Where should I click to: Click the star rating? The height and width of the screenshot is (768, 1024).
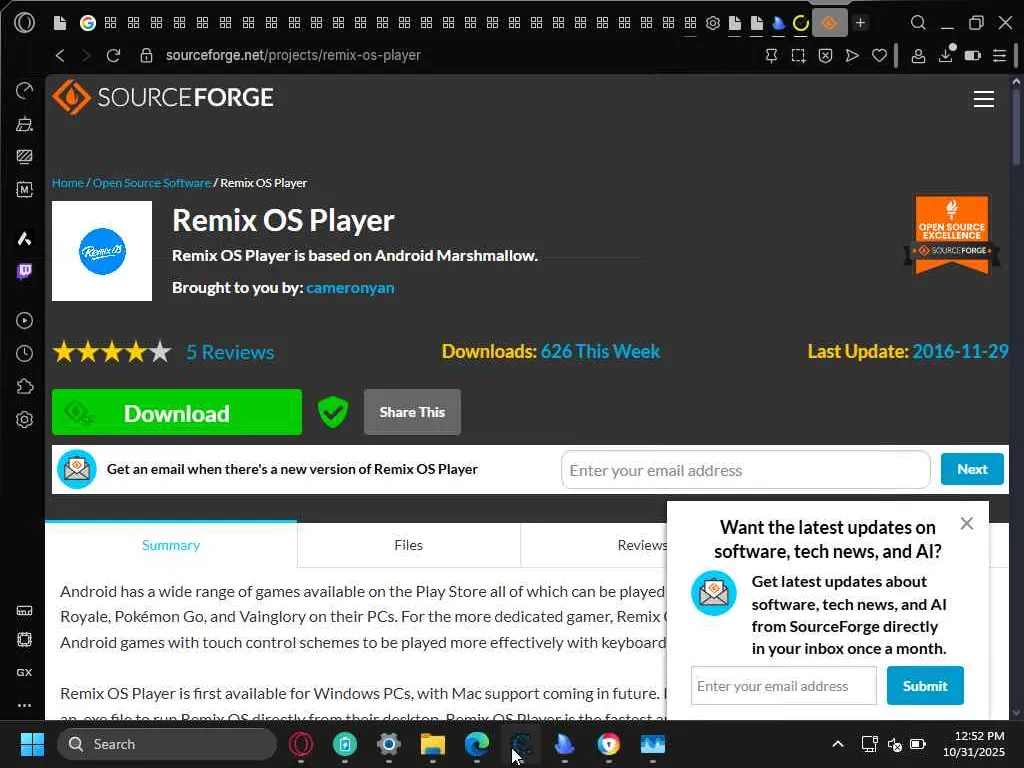112,352
